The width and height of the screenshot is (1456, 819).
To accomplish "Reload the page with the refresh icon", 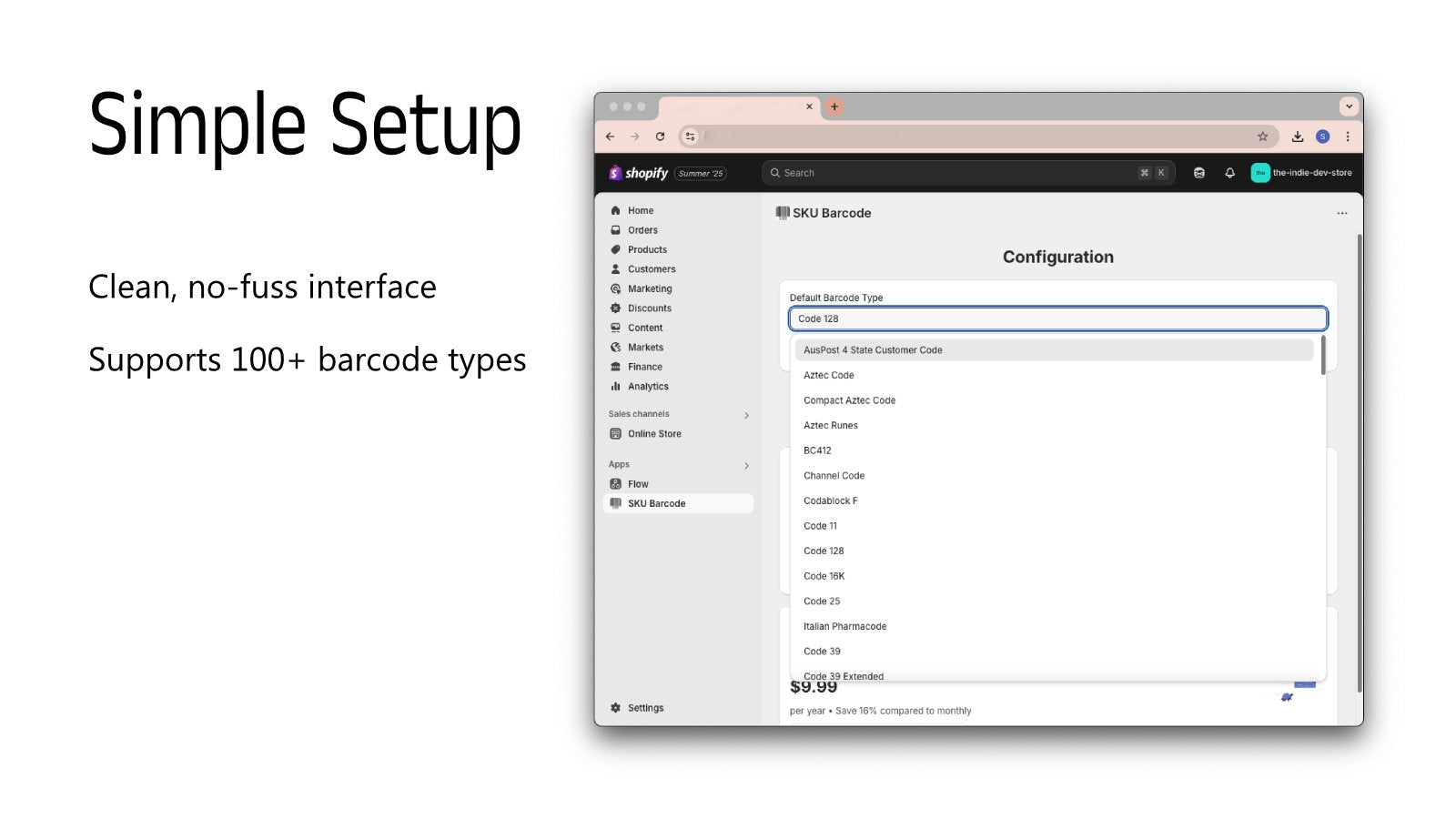I will point(660,136).
